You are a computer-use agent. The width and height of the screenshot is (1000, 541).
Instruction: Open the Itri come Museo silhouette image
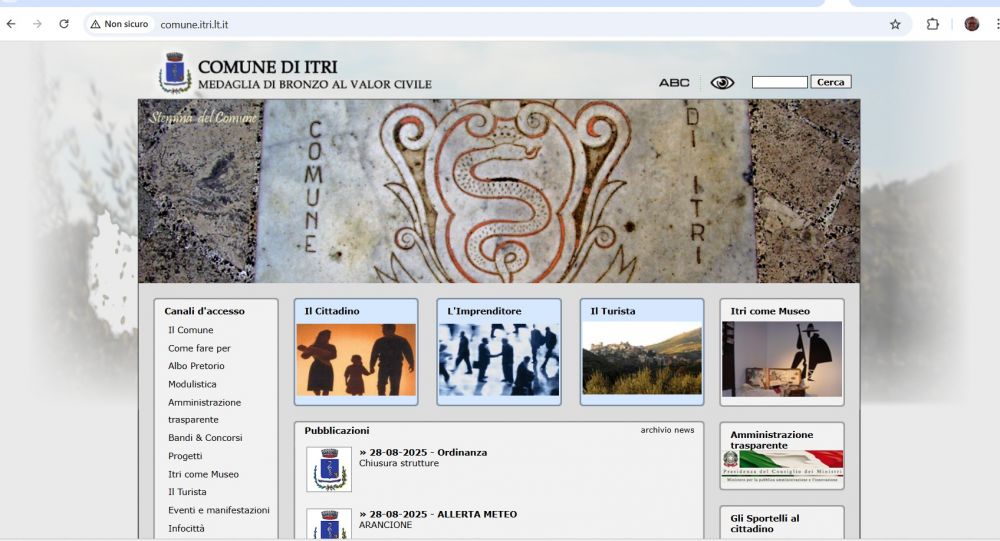point(782,359)
